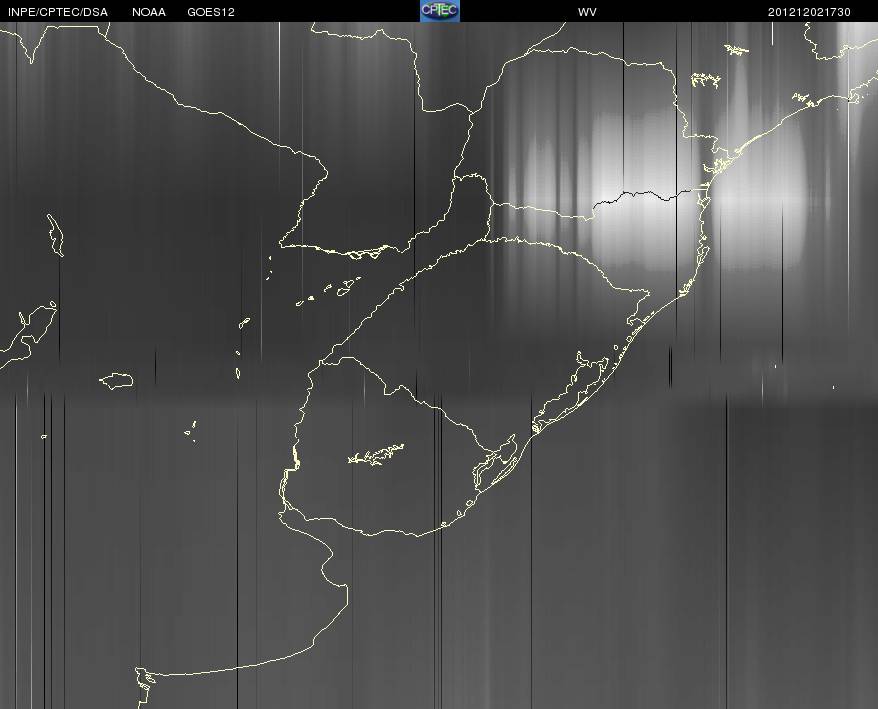Click the WV channel label
This screenshot has width=878, height=709.
pos(587,12)
